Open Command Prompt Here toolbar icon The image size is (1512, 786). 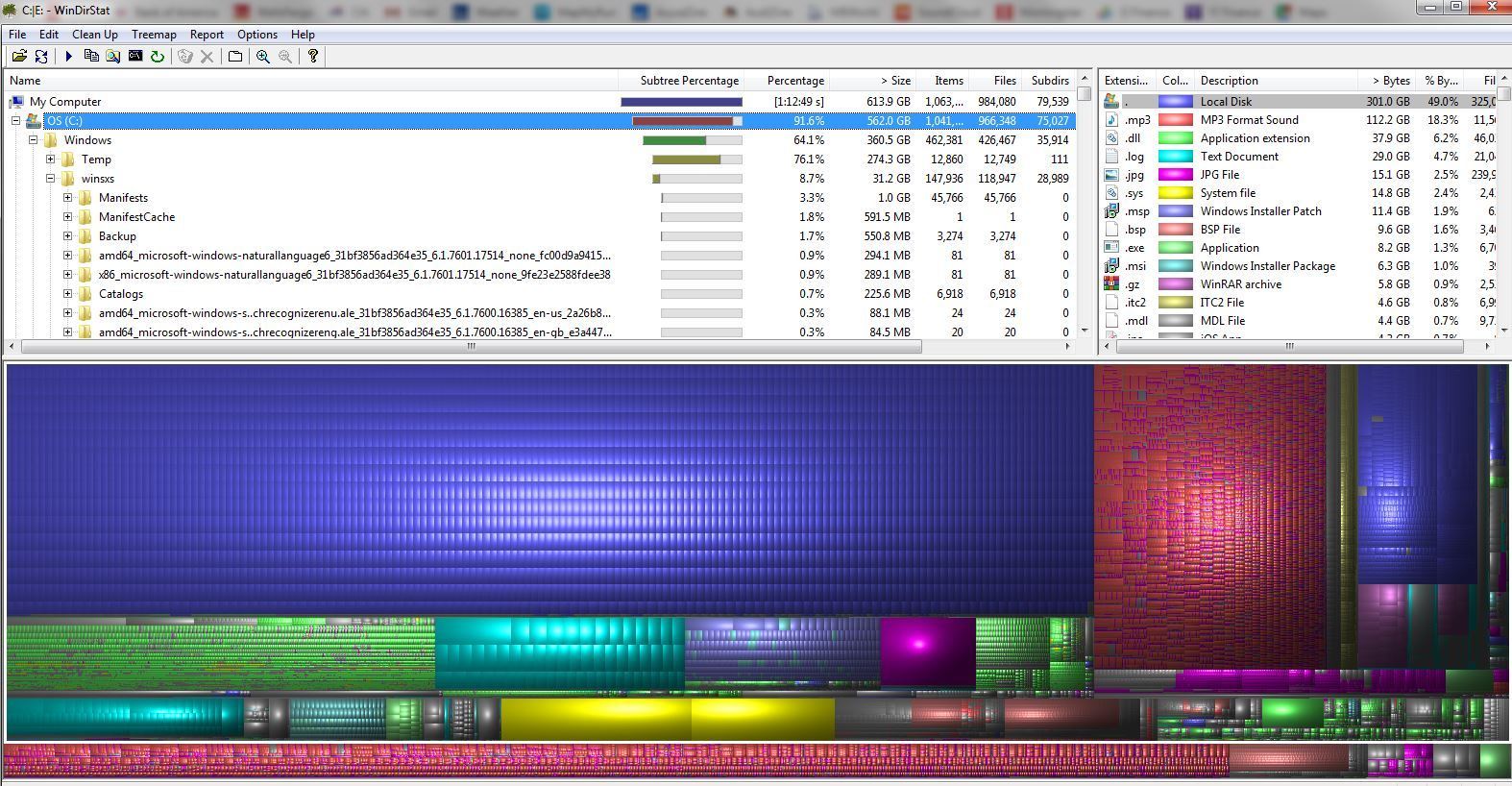coord(135,57)
